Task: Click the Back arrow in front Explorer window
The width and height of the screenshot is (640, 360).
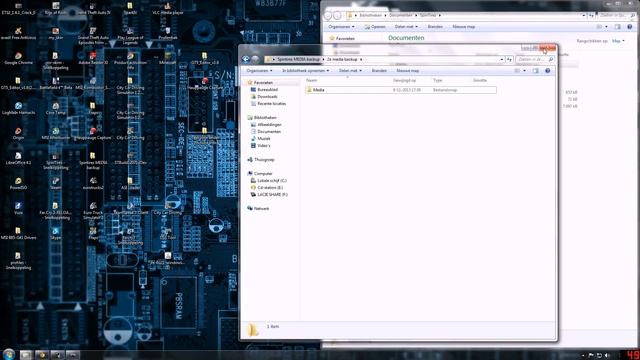Action: tap(246, 59)
